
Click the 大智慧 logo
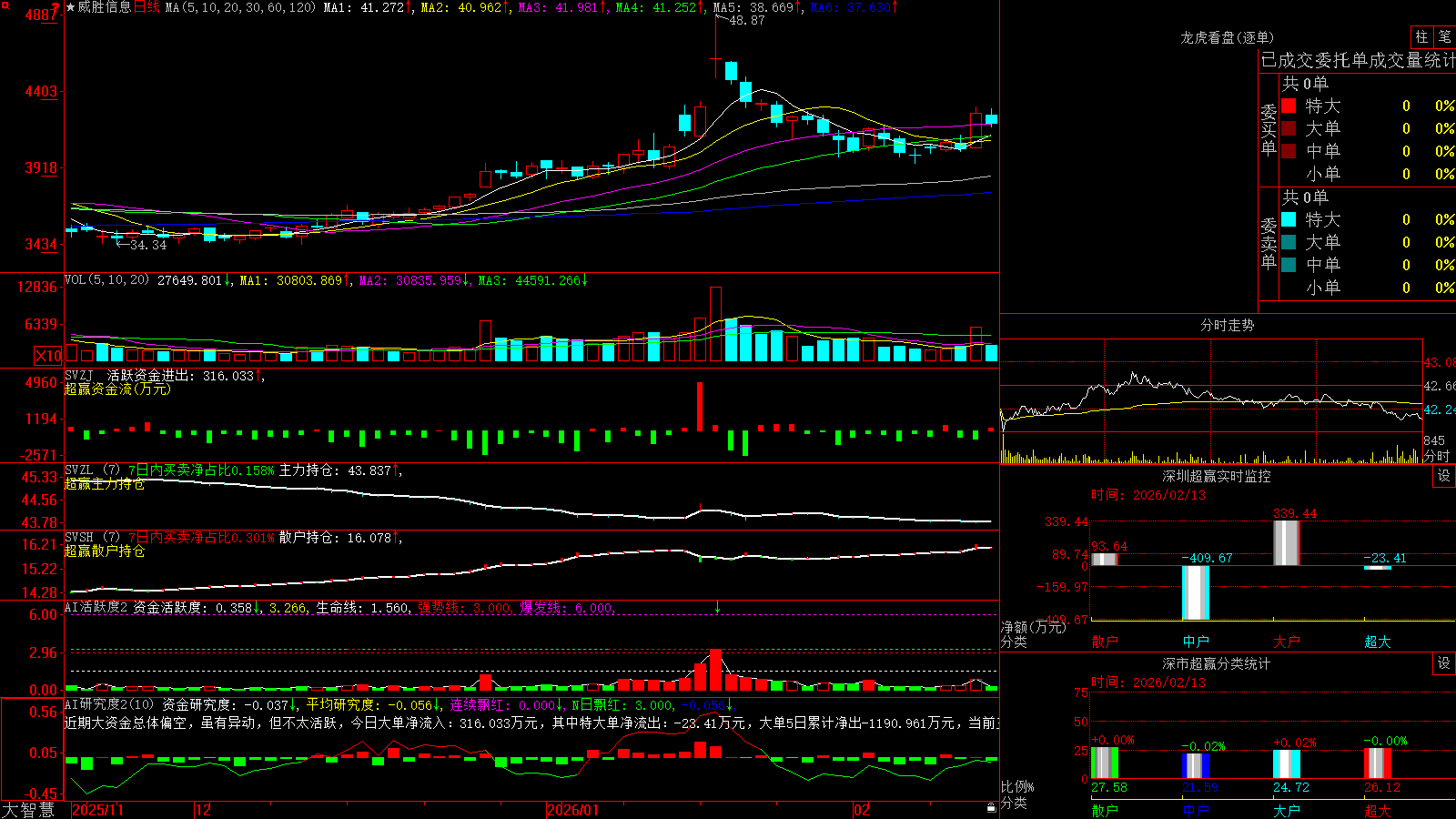coord(28,809)
